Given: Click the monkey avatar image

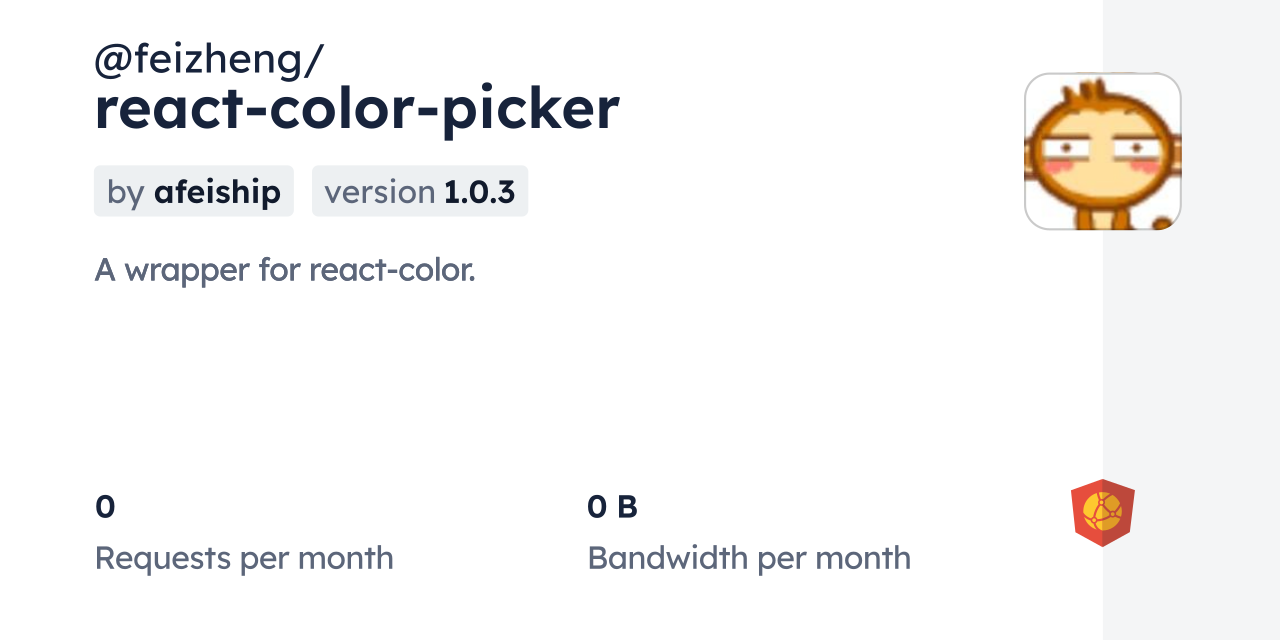Looking at the screenshot, I should pyautogui.click(x=1102, y=151).
